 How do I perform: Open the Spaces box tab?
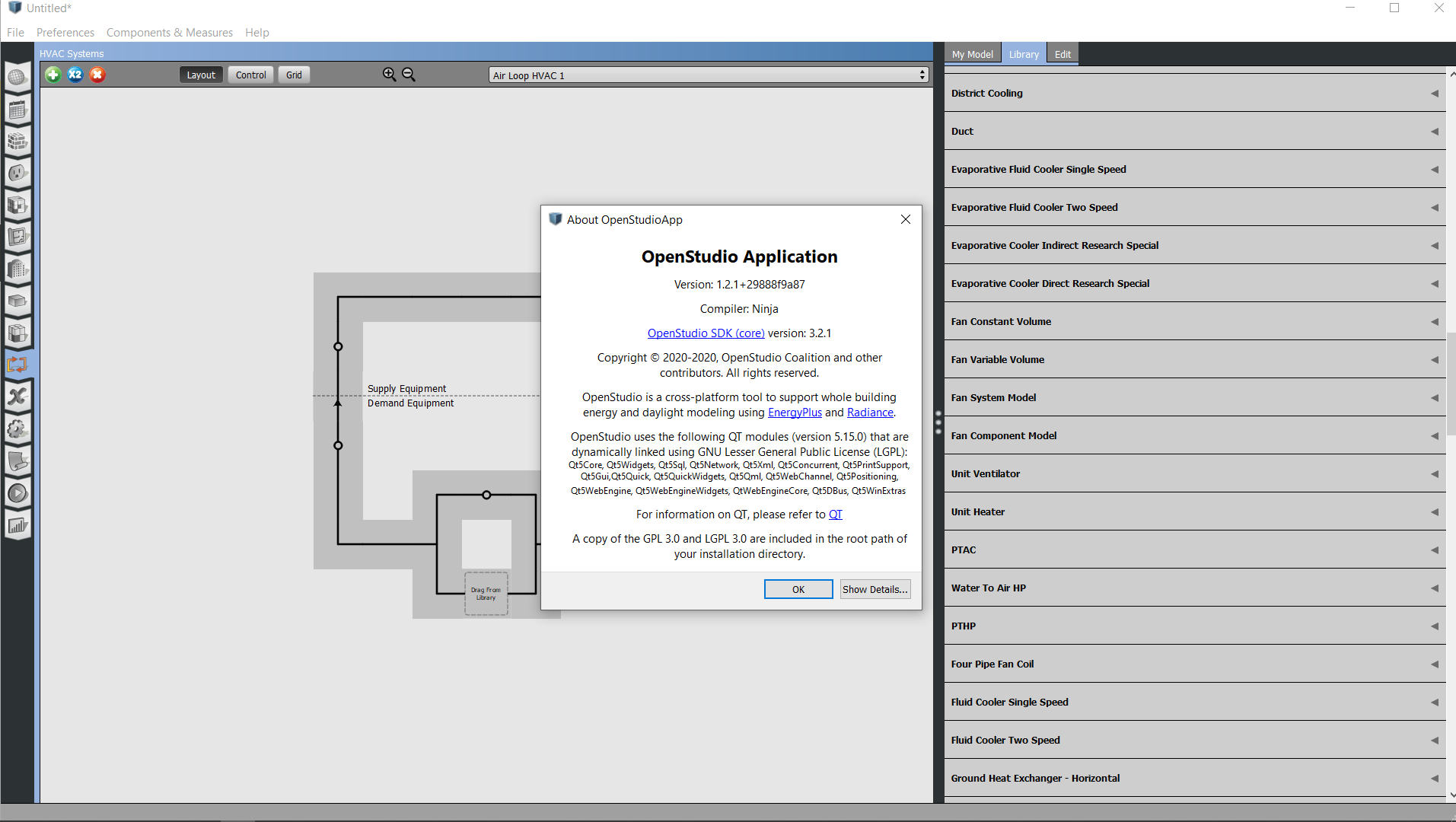[18, 301]
